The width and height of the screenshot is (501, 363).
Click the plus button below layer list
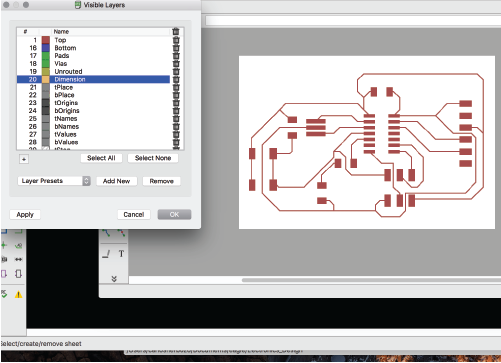tap(24, 159)
